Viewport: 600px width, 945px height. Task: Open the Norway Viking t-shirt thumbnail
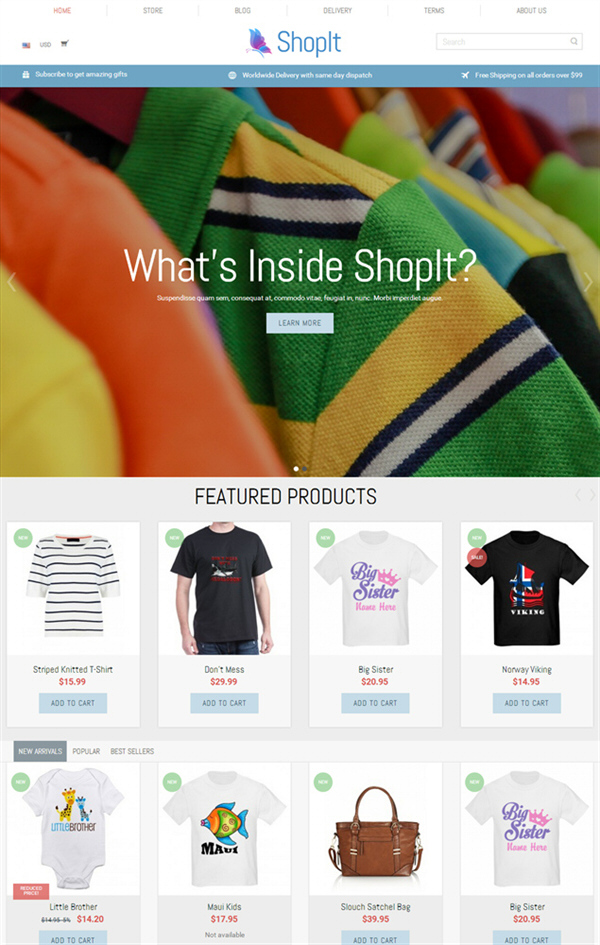pyautogui.click(x=527, y=588)
